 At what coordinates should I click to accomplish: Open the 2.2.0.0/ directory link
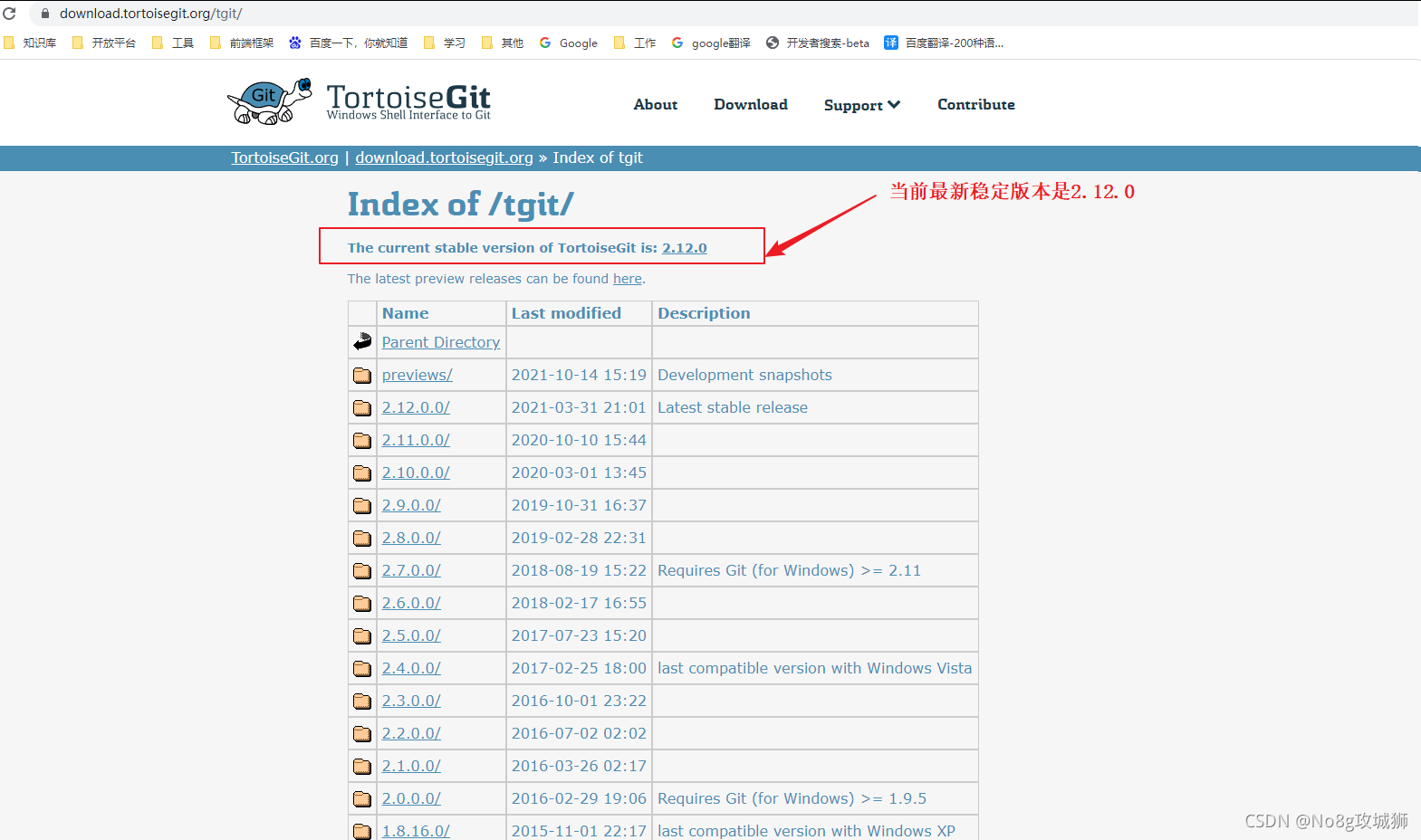(411, 733)
